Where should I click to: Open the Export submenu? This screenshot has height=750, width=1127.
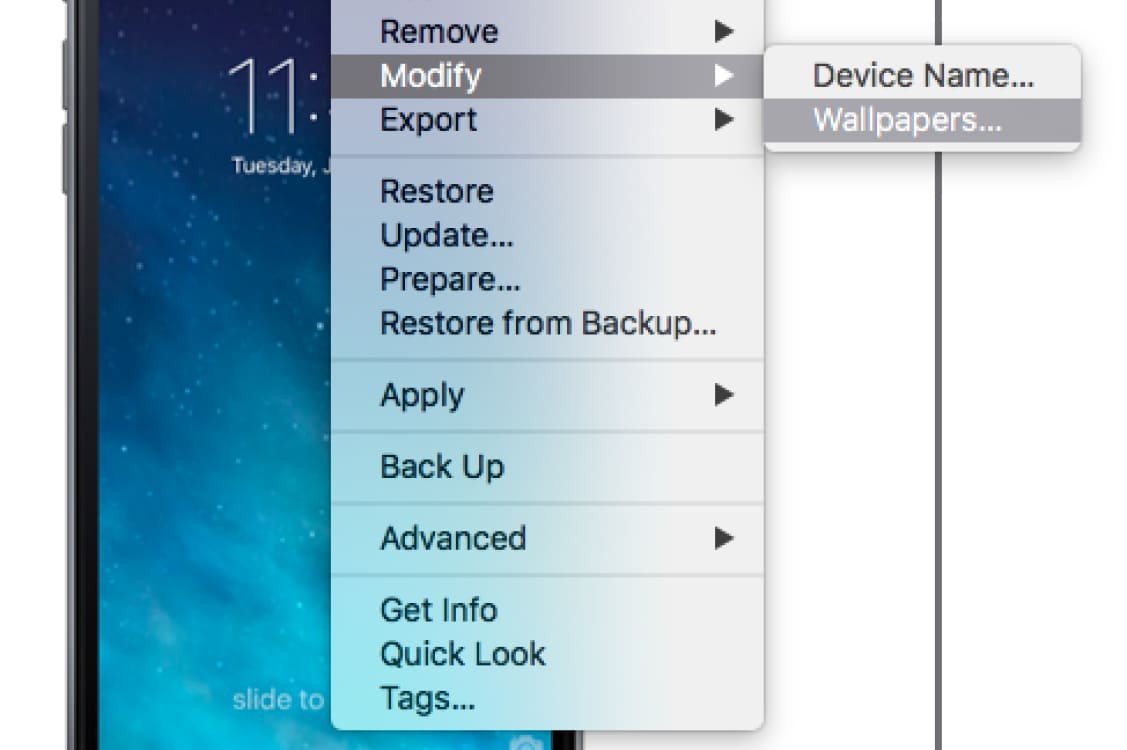pyautogui.click(x=547, y=119)
